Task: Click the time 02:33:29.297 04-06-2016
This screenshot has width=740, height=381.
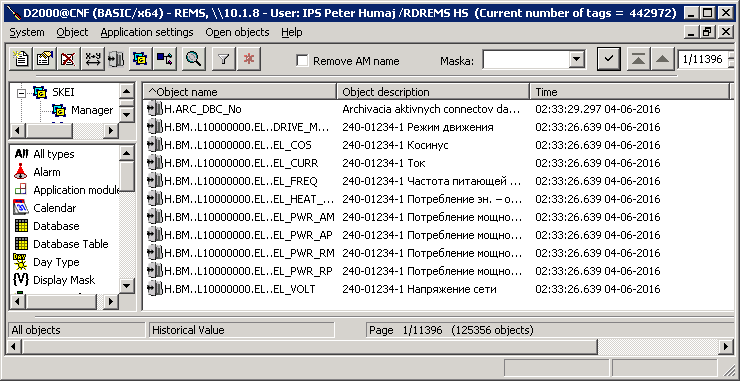Action: point(597,110)
